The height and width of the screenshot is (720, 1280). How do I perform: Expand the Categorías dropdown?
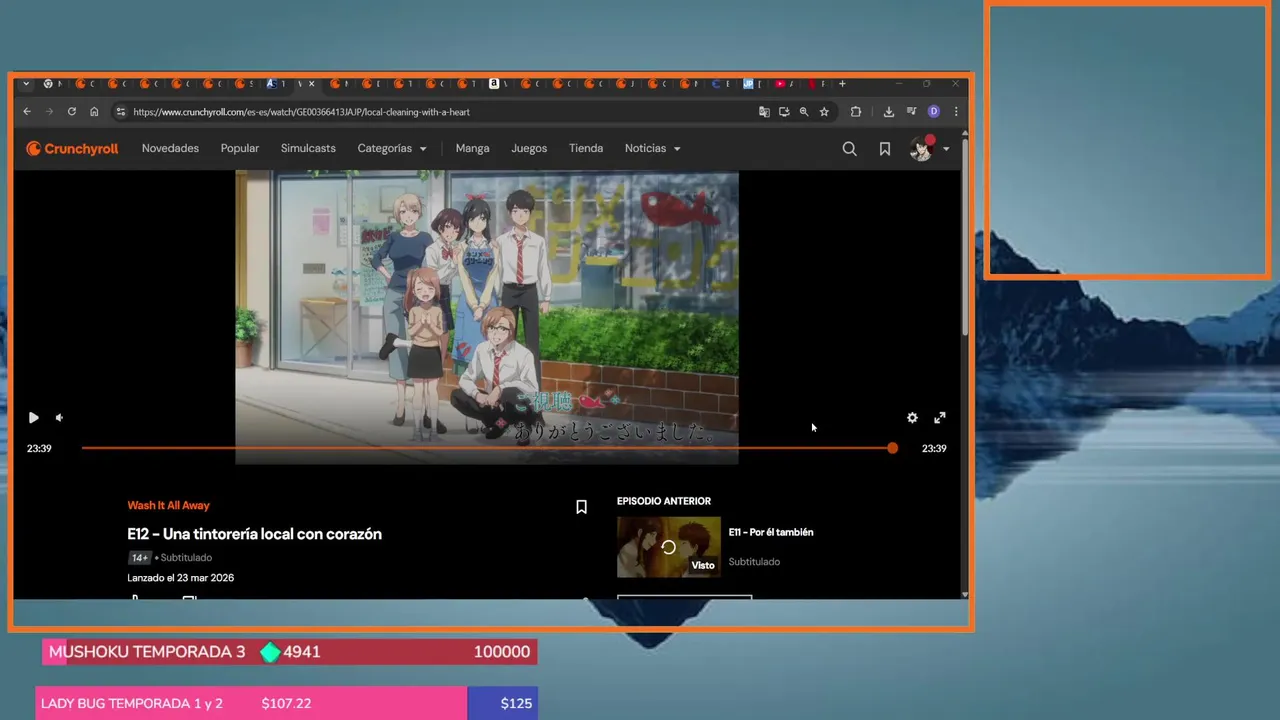392,148
